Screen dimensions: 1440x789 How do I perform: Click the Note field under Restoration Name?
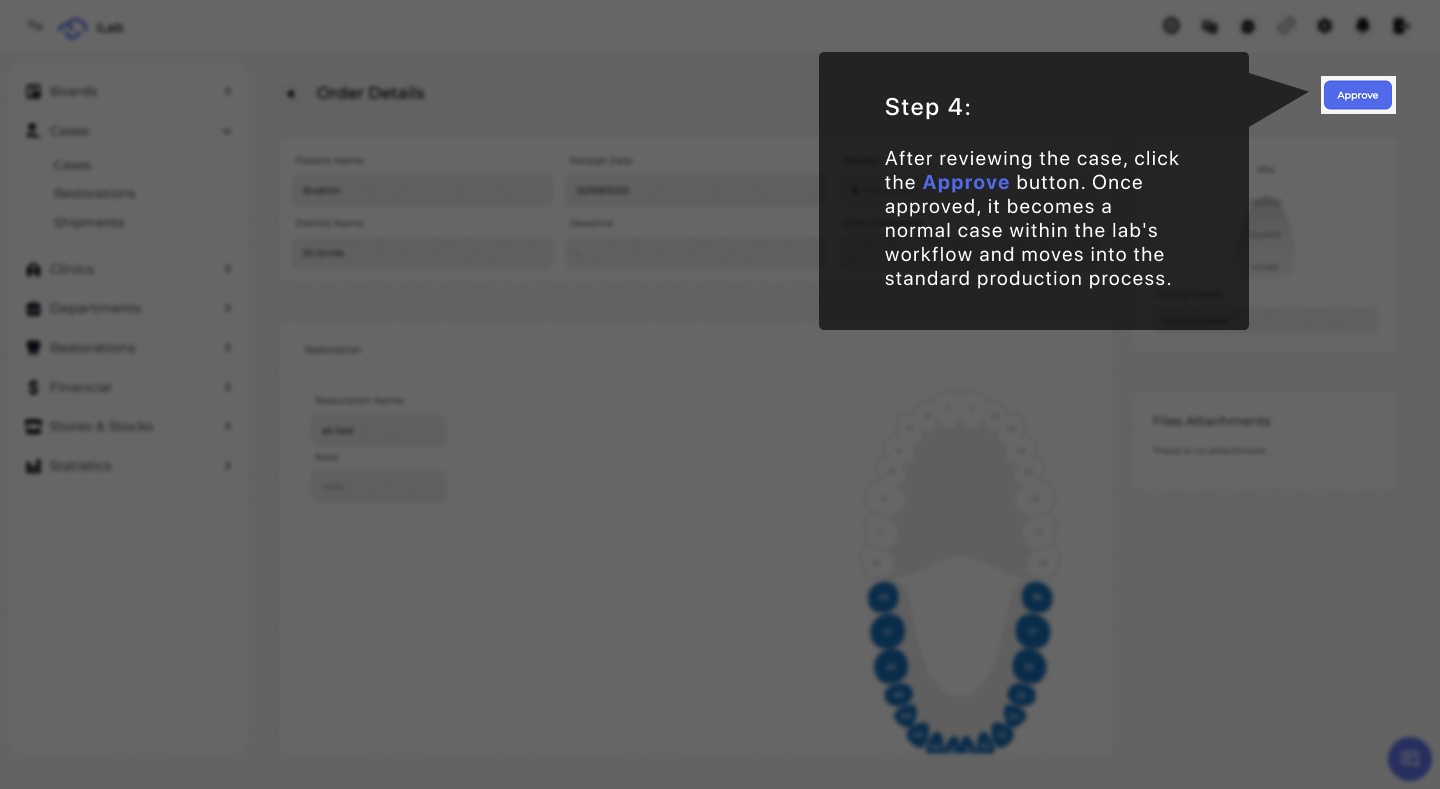(379, 486)
